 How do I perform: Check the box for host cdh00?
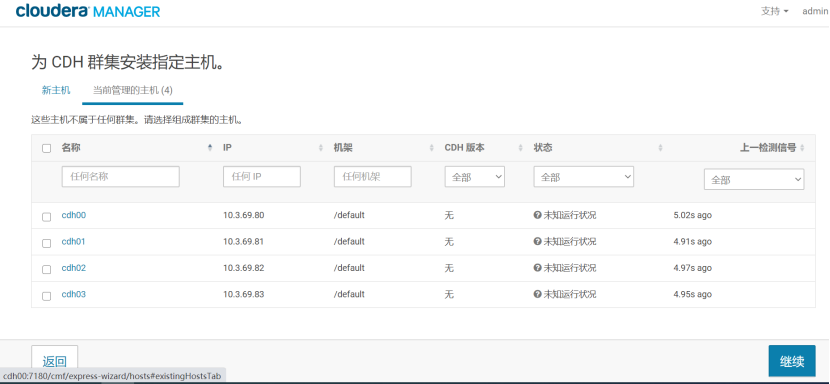tap(47, 217)
